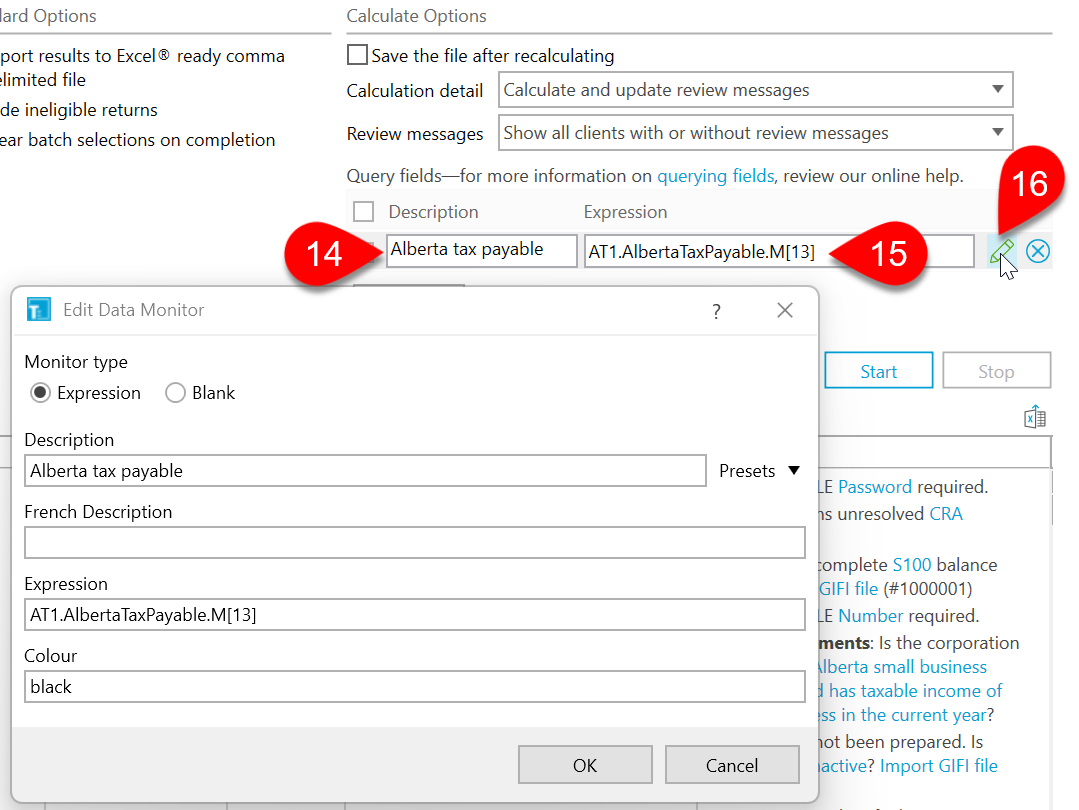The width and height of the screenshot is (1079, 810).
Task: Click the GIFI file link beside #1000001
Action: (848, 588)
